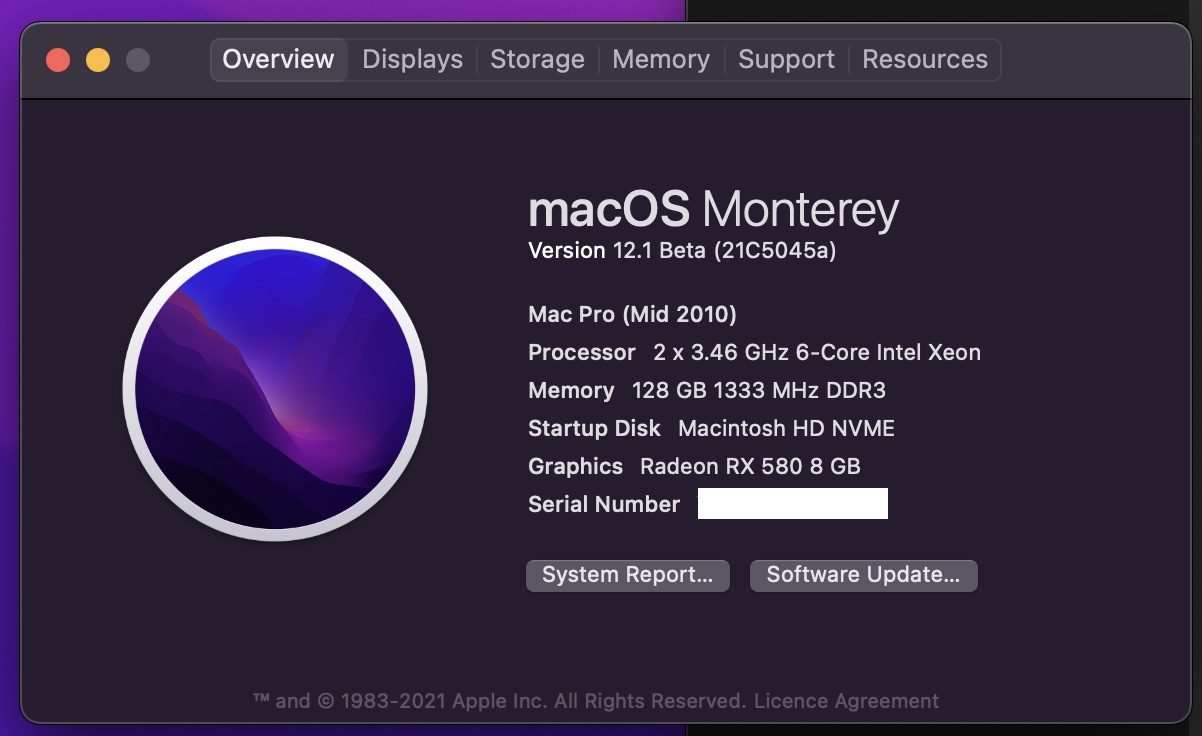This screenshot has height=736, width=1202.
Task: Click the graphics value Radeon RX 580 8 GB
Action: pos(750,466)
